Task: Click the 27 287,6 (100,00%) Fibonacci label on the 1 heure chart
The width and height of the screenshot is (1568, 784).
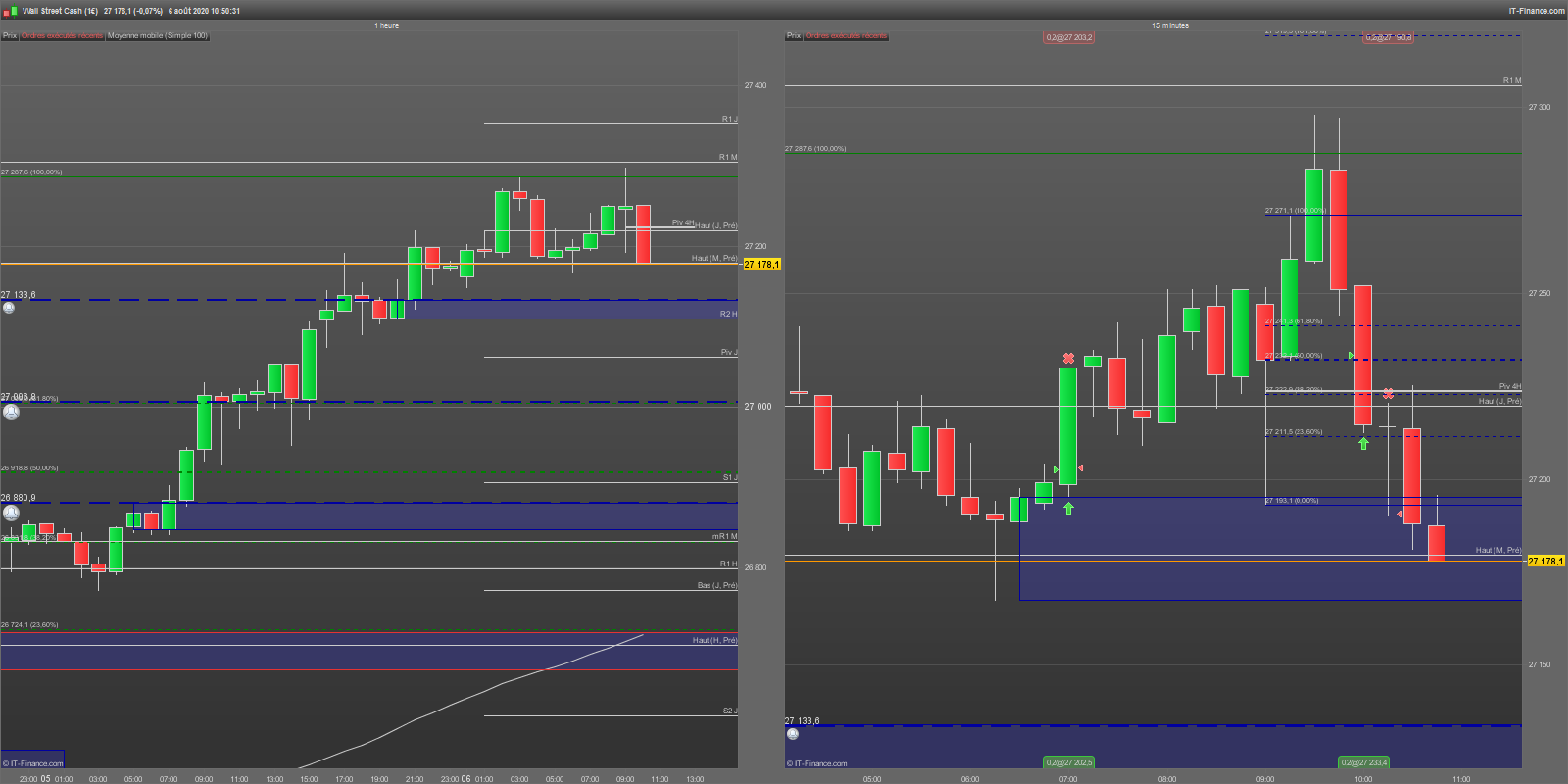Action: click(31, 171)
